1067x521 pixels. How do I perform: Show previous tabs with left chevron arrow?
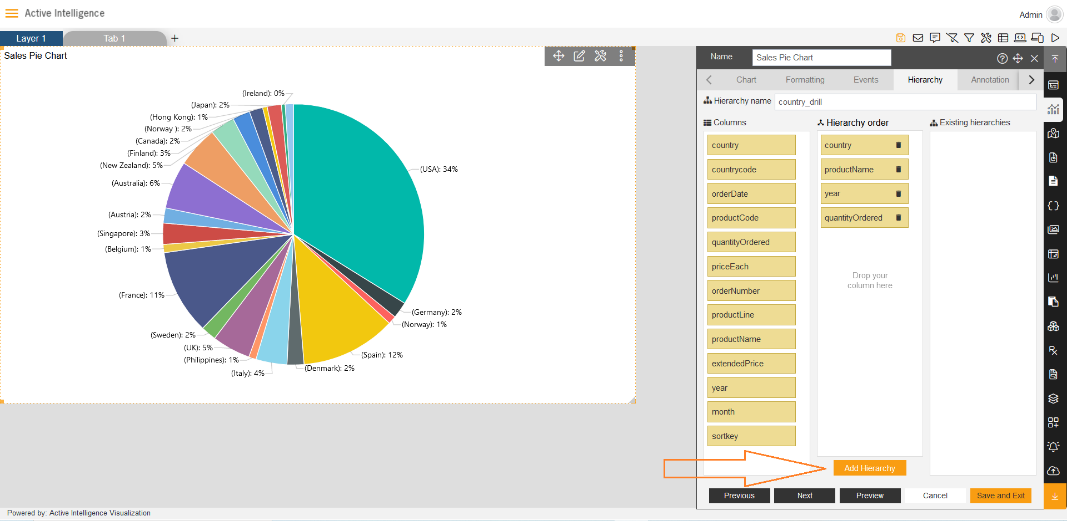point(709,80)
